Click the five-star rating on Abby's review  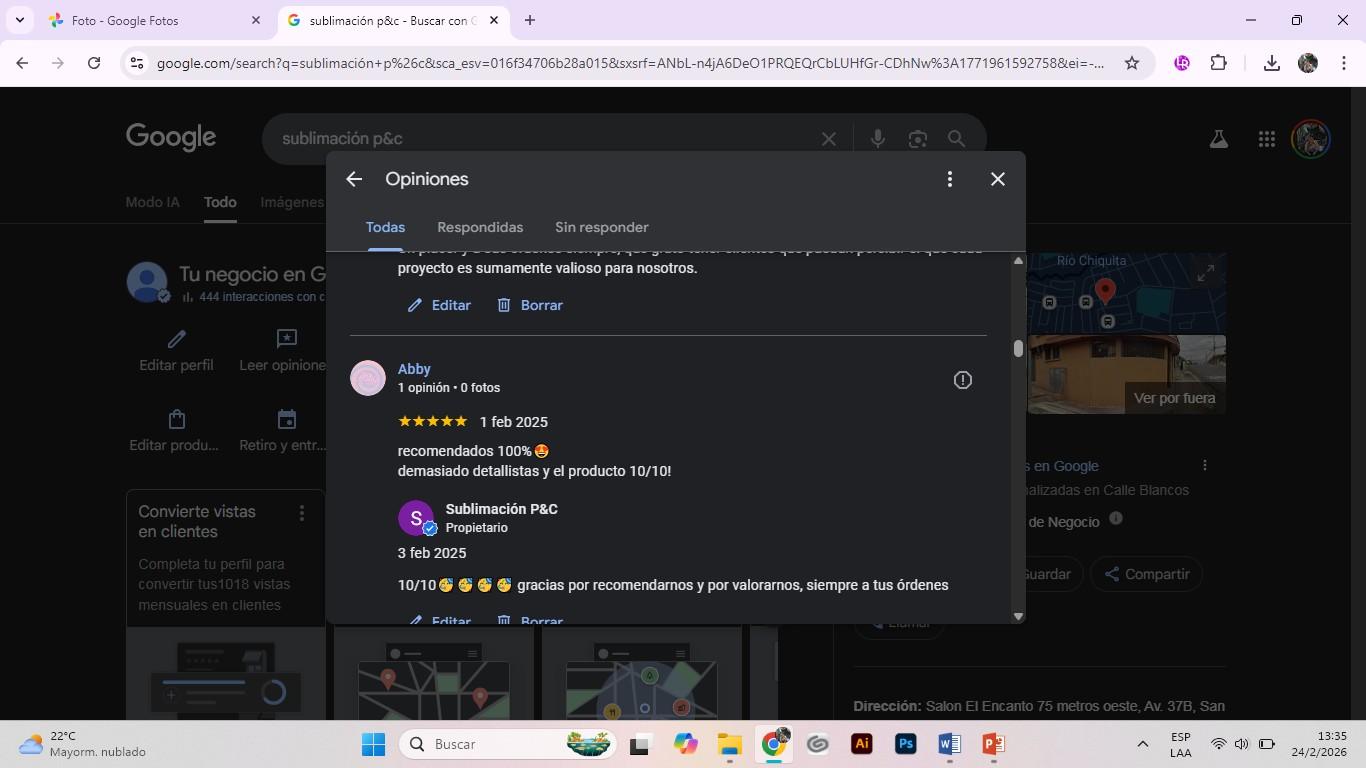click(432, 421)
